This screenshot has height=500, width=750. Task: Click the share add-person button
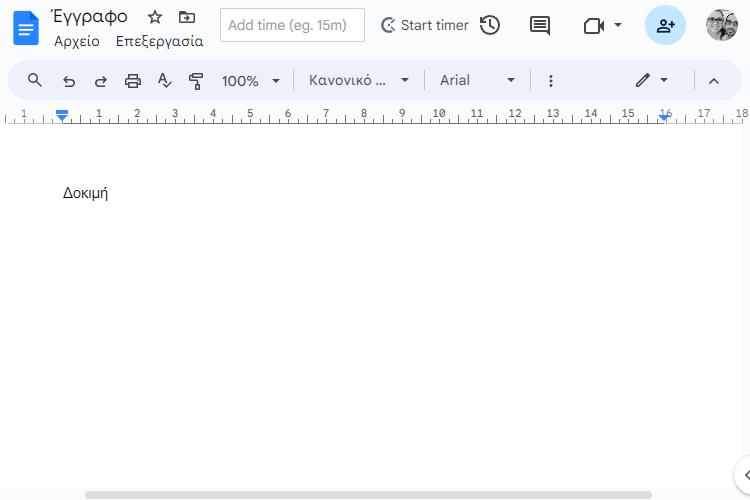tap(665, 25)
